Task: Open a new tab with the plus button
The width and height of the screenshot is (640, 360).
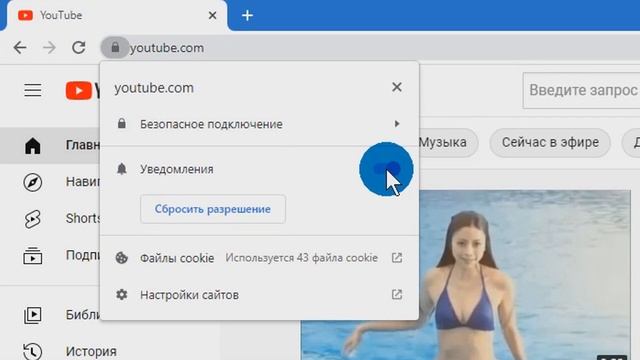Action: [247, 16]
